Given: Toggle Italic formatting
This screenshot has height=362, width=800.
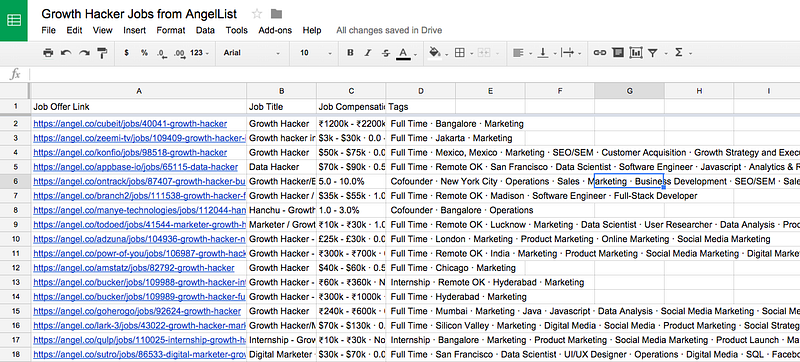Looking at the screenshot, I should click(367, 53).
